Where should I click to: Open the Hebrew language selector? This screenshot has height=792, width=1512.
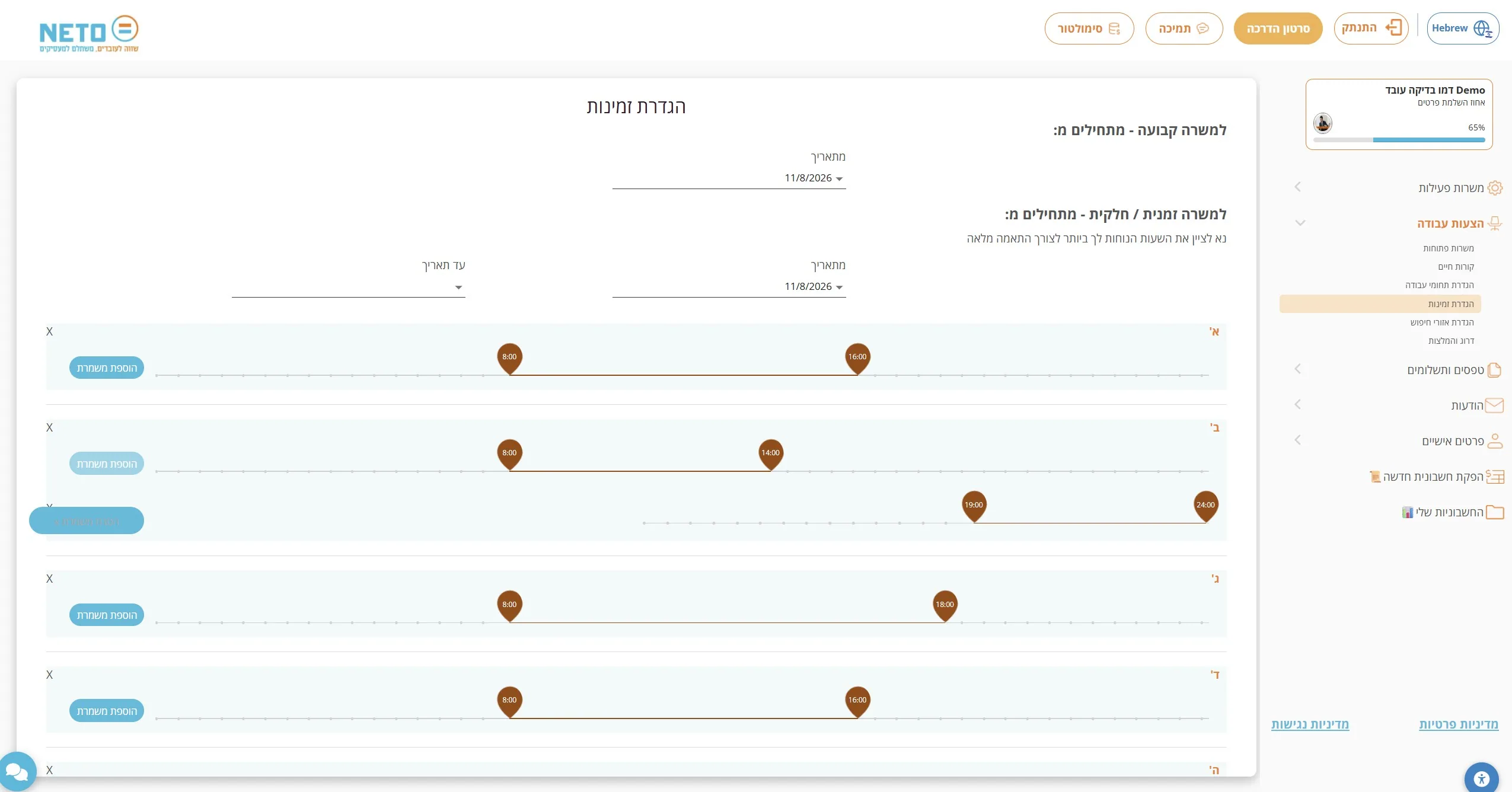(x=1462, y=28)
